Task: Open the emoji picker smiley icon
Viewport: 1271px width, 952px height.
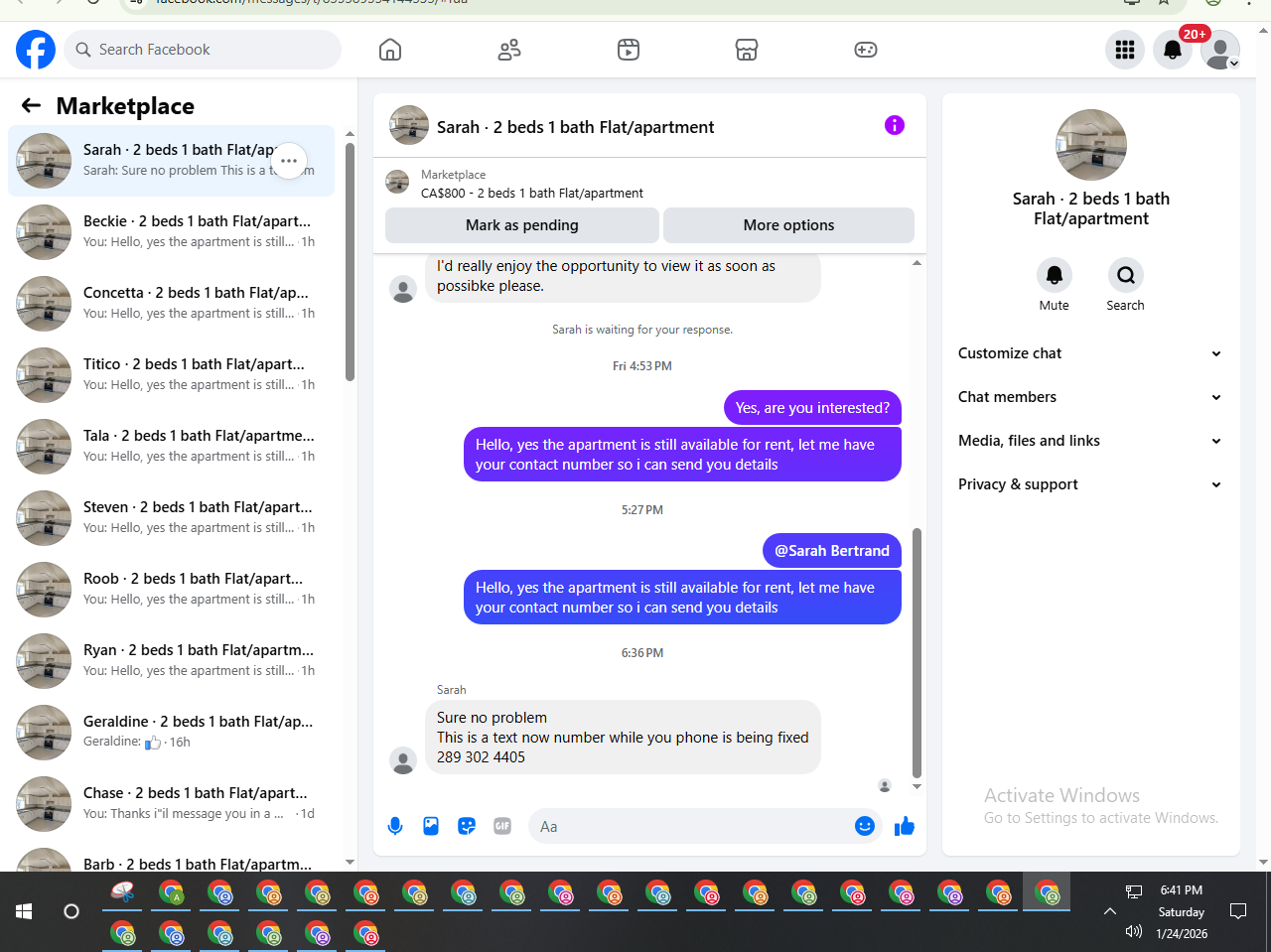Action: click(865, 826)
